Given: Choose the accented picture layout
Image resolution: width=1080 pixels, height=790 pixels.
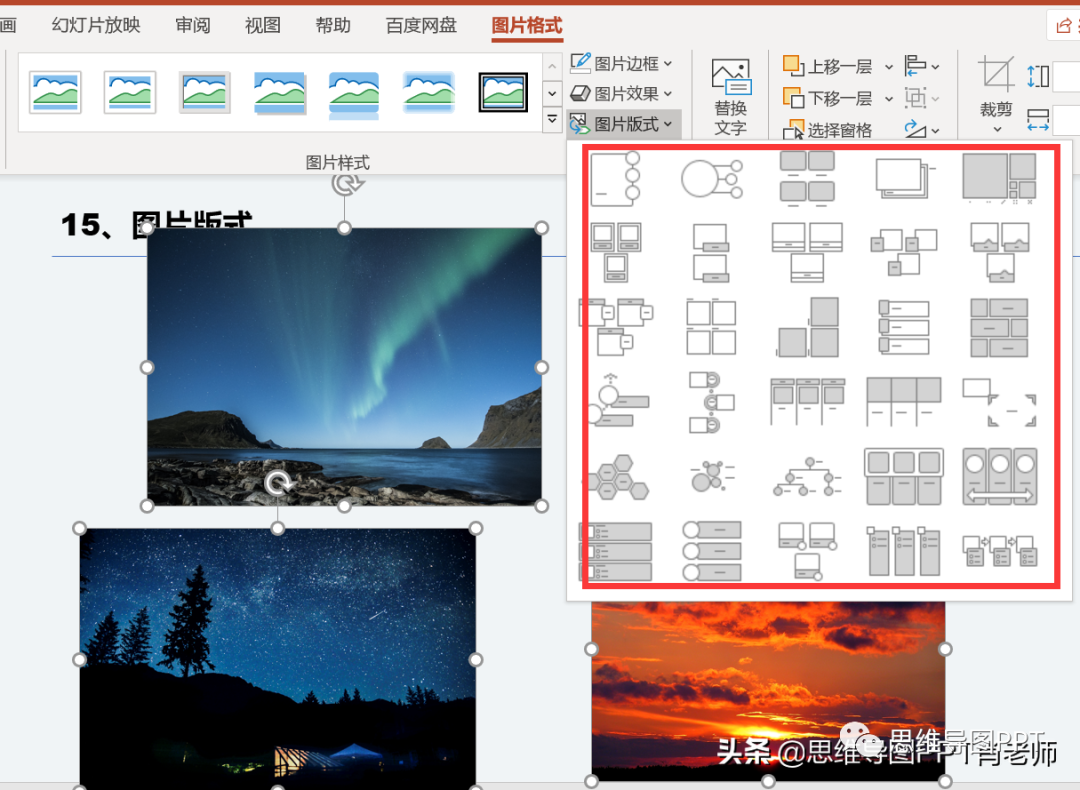Looking at the screenshot, I should (x=615, y=179).
